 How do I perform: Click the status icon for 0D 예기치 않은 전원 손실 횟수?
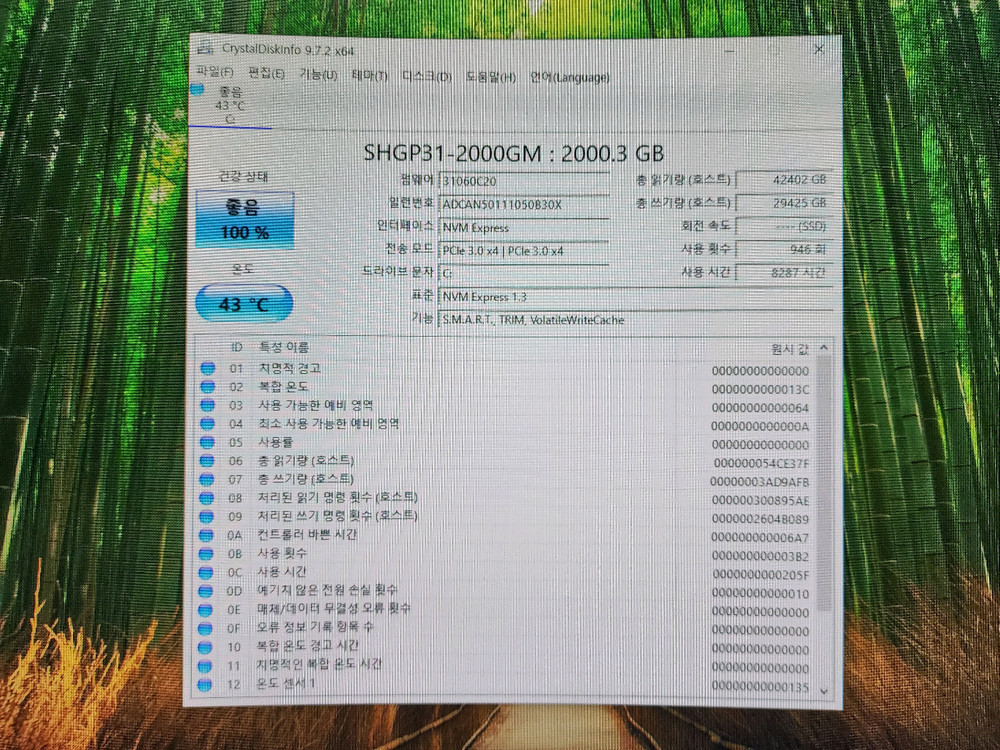click(205, 591)
